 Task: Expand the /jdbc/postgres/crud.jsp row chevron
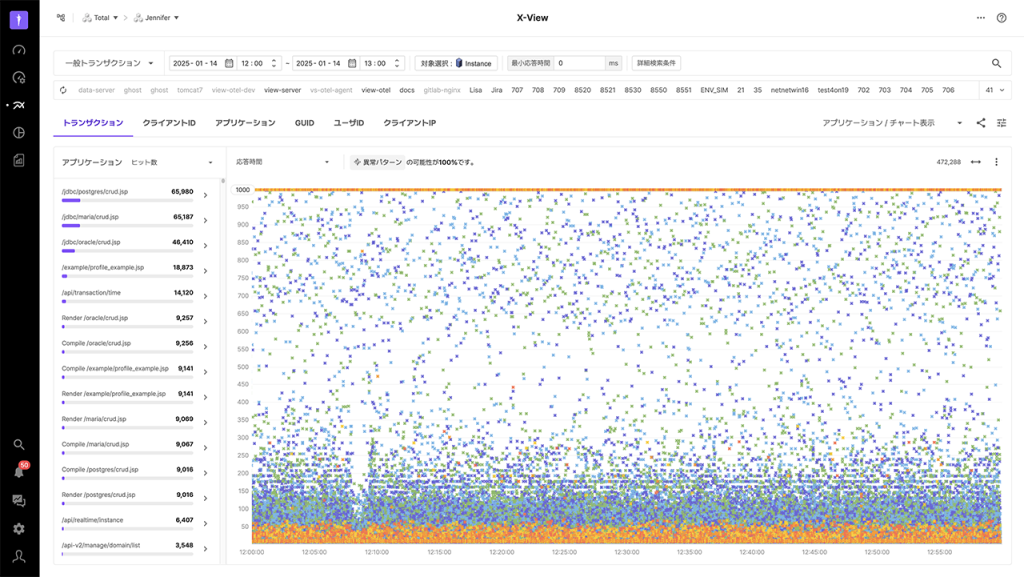[205, 195]
